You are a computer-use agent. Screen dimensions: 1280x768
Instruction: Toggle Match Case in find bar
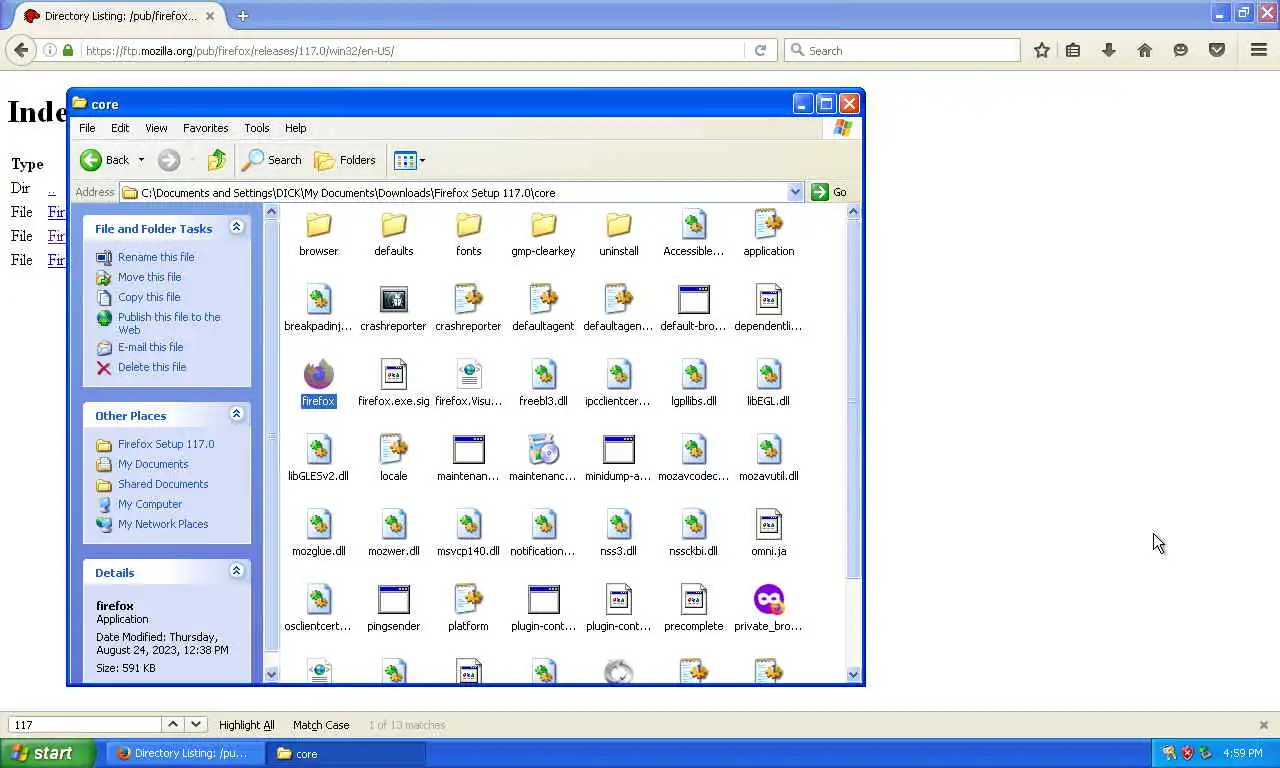pyautogui.click(x=321, y=725)
